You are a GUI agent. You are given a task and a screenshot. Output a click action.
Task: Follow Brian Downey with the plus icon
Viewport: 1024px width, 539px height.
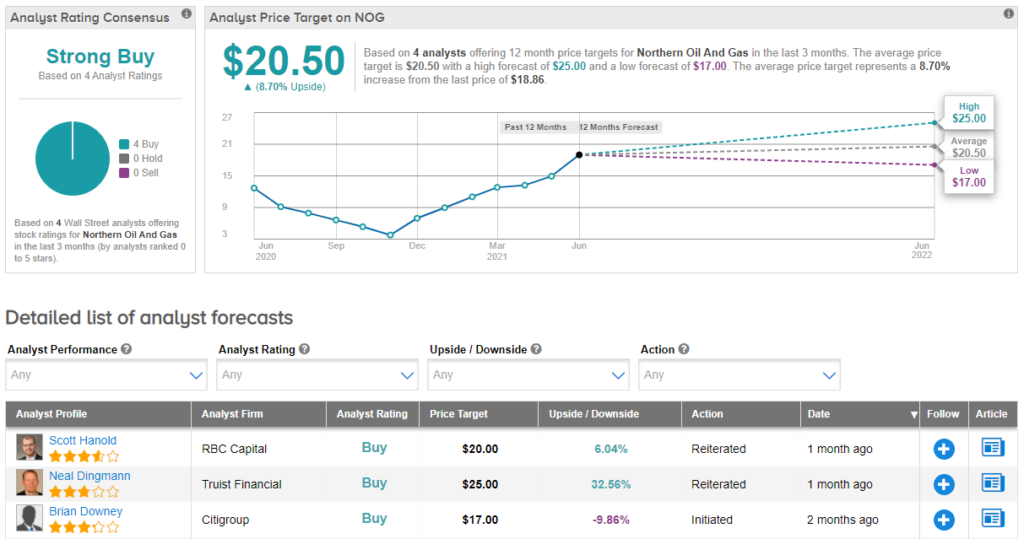coord(943,519)
